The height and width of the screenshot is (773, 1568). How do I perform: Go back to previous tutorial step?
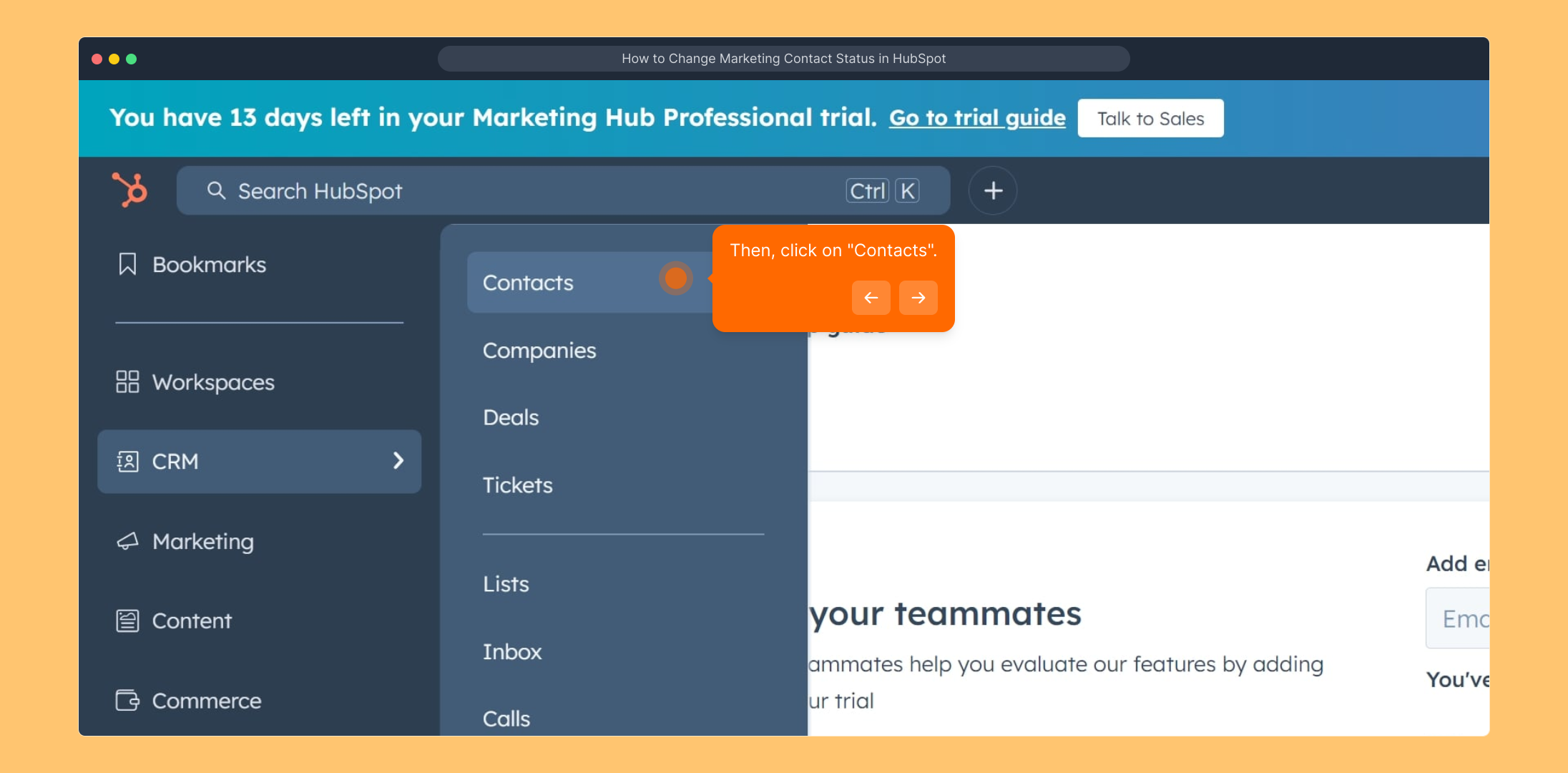pyautogui.click(x=871, y=298)
